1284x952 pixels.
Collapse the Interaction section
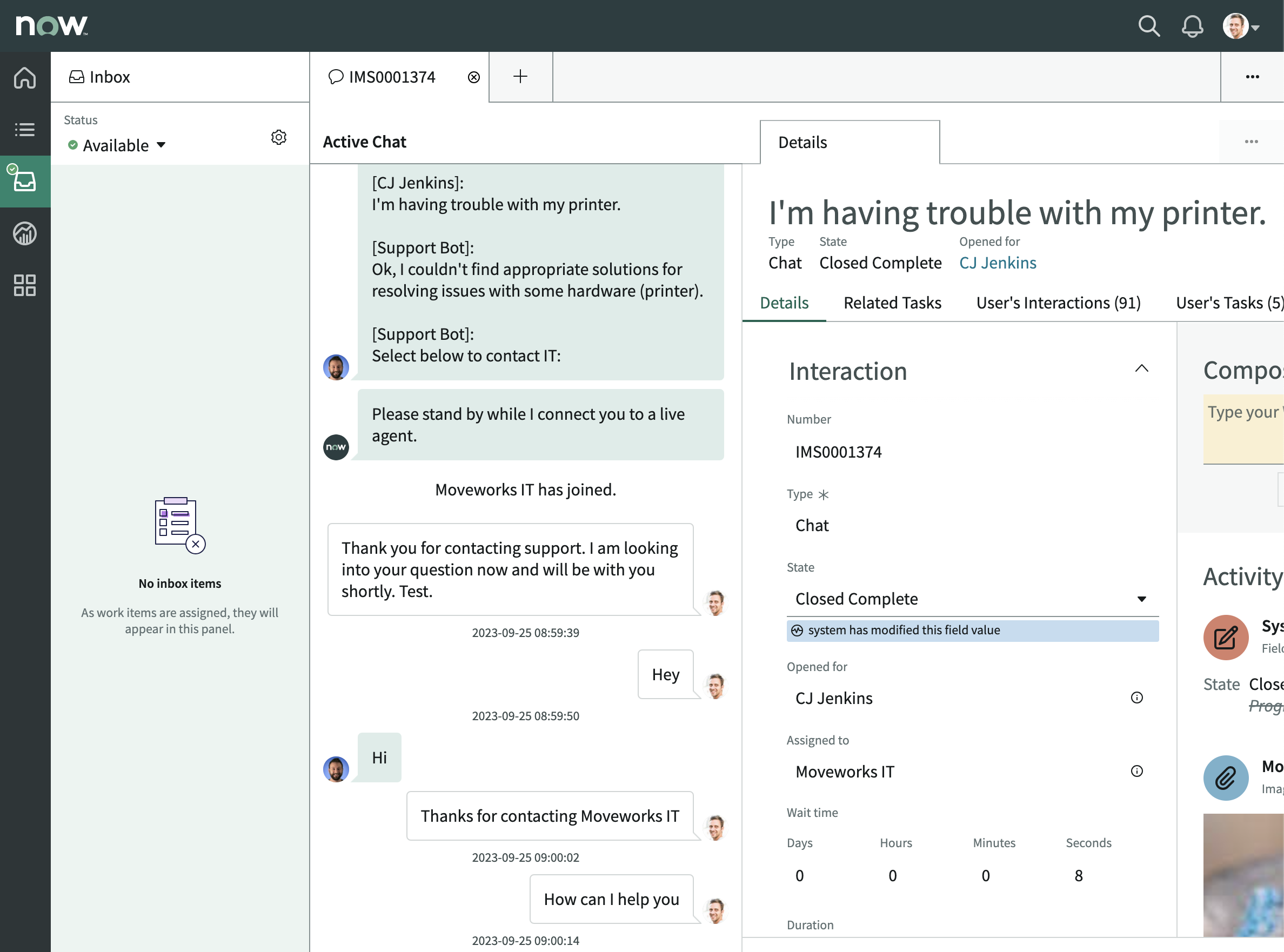tap(1141, 369)
